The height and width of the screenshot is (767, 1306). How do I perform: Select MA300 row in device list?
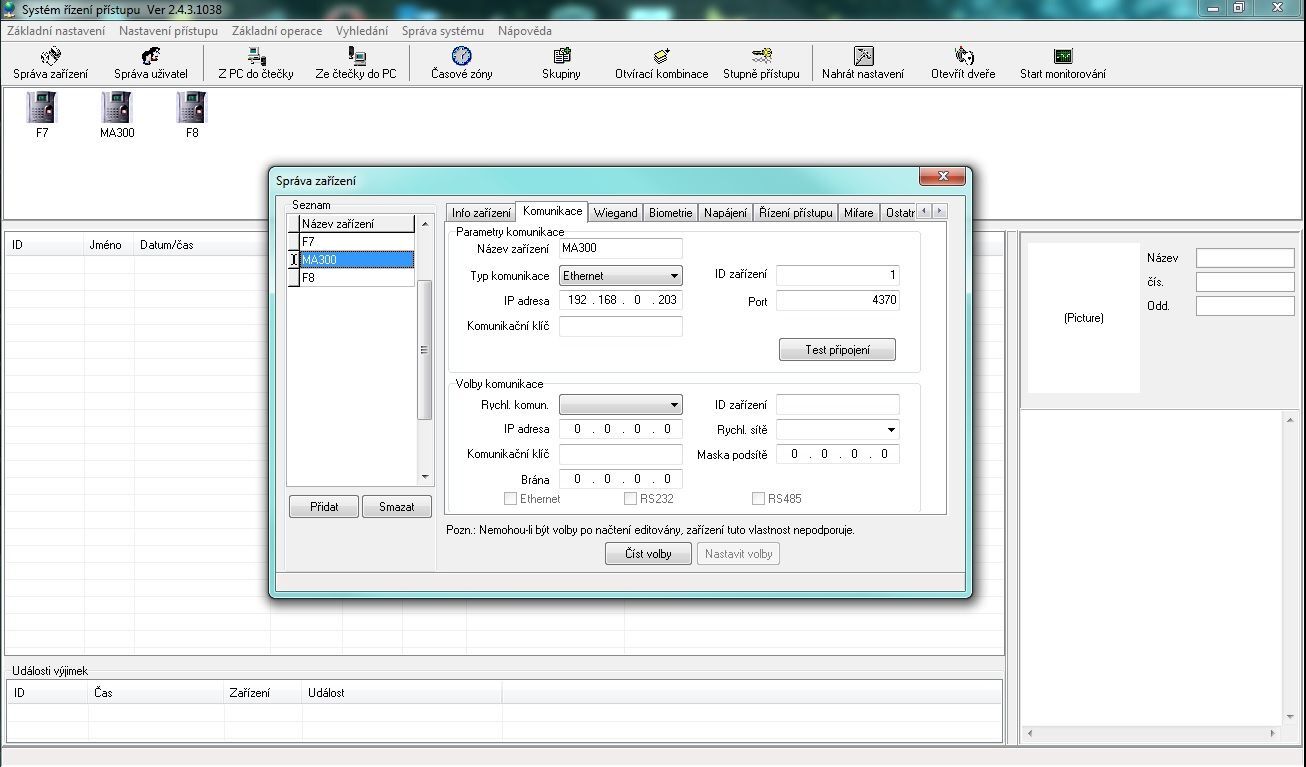(x=357, y=260)
